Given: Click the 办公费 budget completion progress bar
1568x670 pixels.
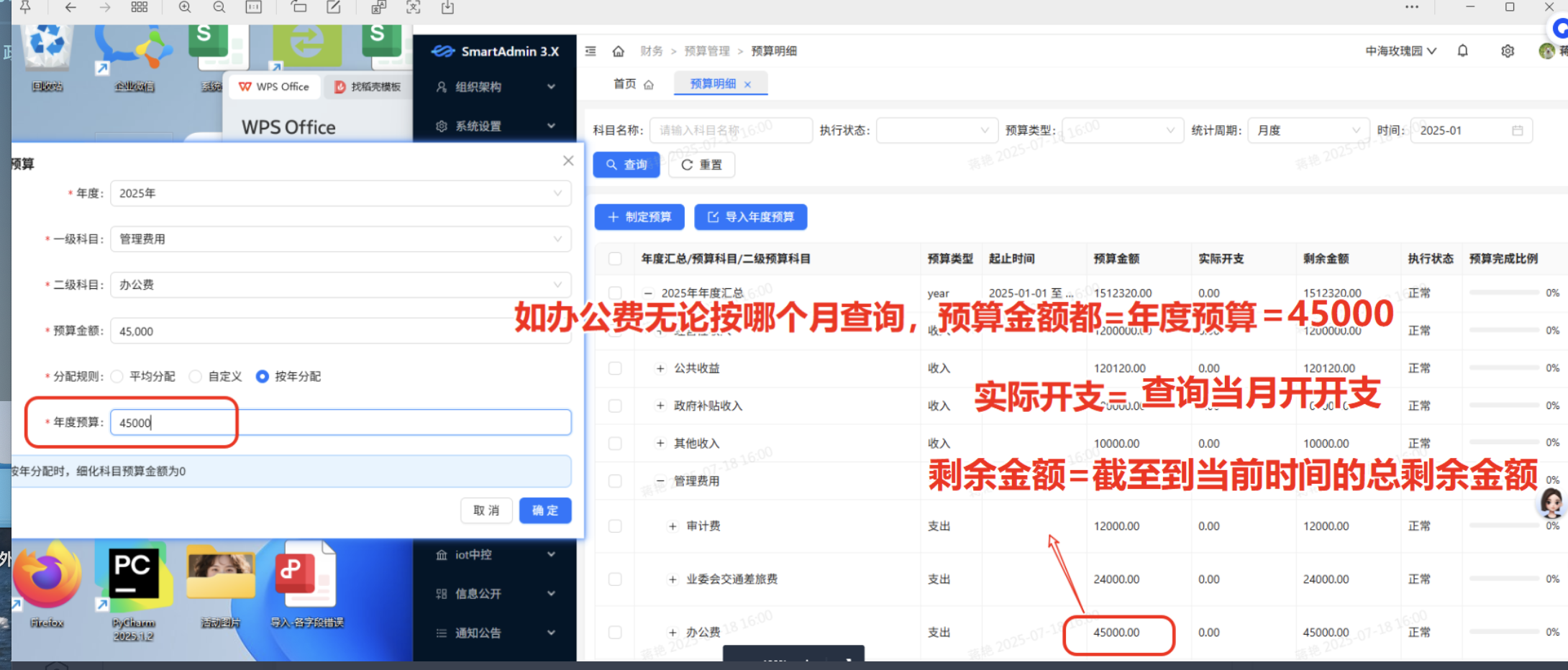Looking at the screenshot, I should pyautogui.click(x=1503, y=632).
